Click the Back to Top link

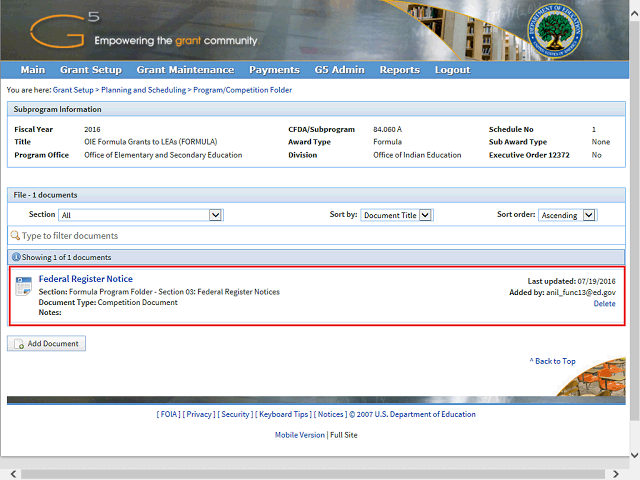[553, 361]
